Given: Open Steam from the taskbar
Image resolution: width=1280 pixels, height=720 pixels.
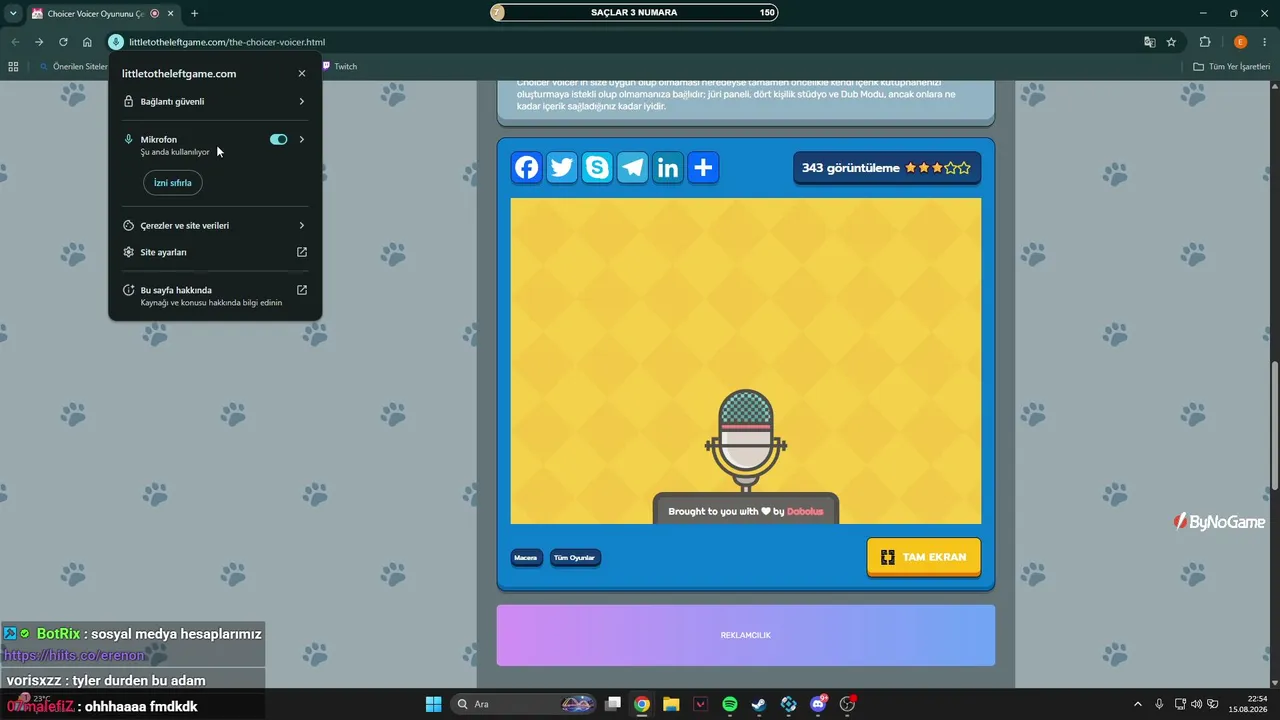Looking at the screenshot, I should (759, 704).
